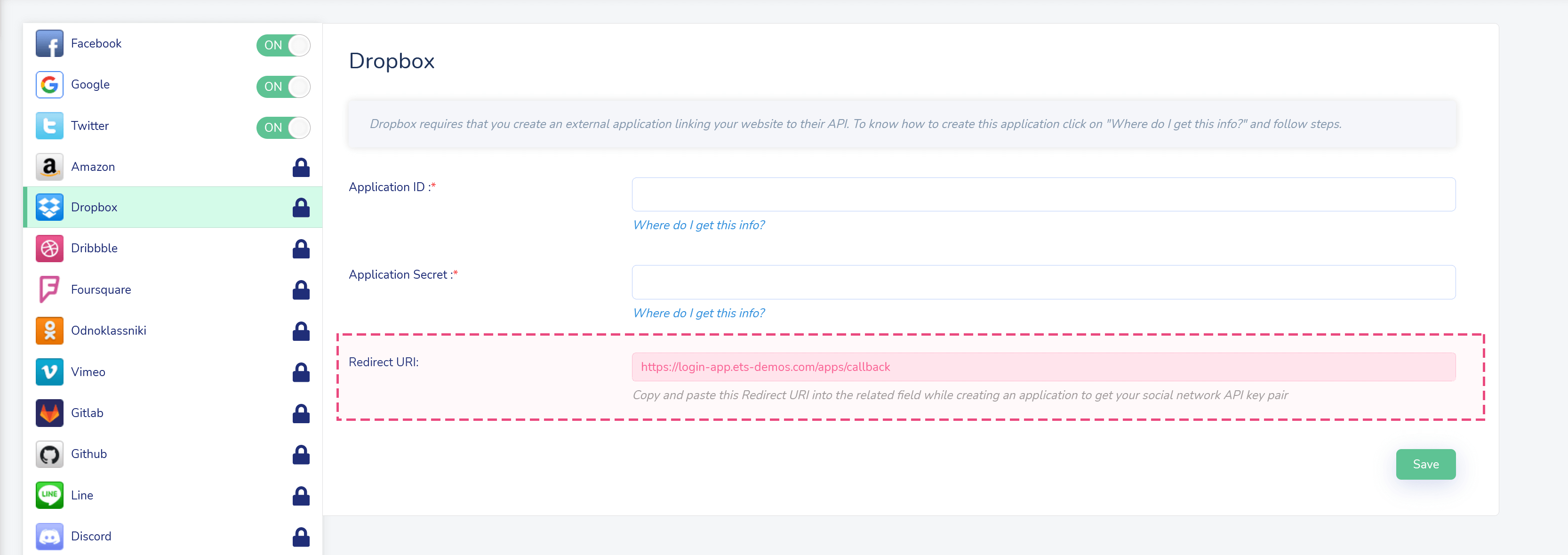Click the lock icon next to Gitlab
This screenshot has width=1568, height=555.
[301, 414]
